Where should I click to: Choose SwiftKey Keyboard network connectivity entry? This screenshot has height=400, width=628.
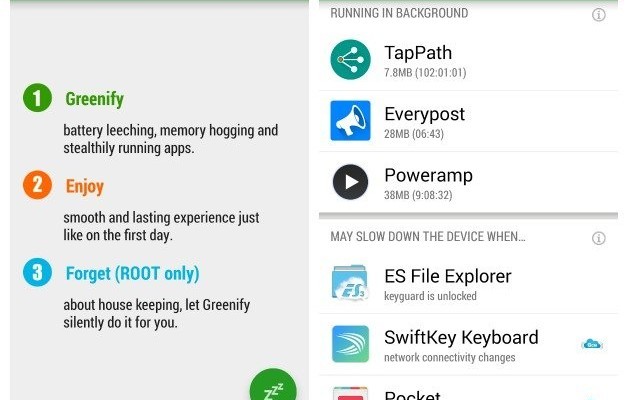tap(468, 345)
